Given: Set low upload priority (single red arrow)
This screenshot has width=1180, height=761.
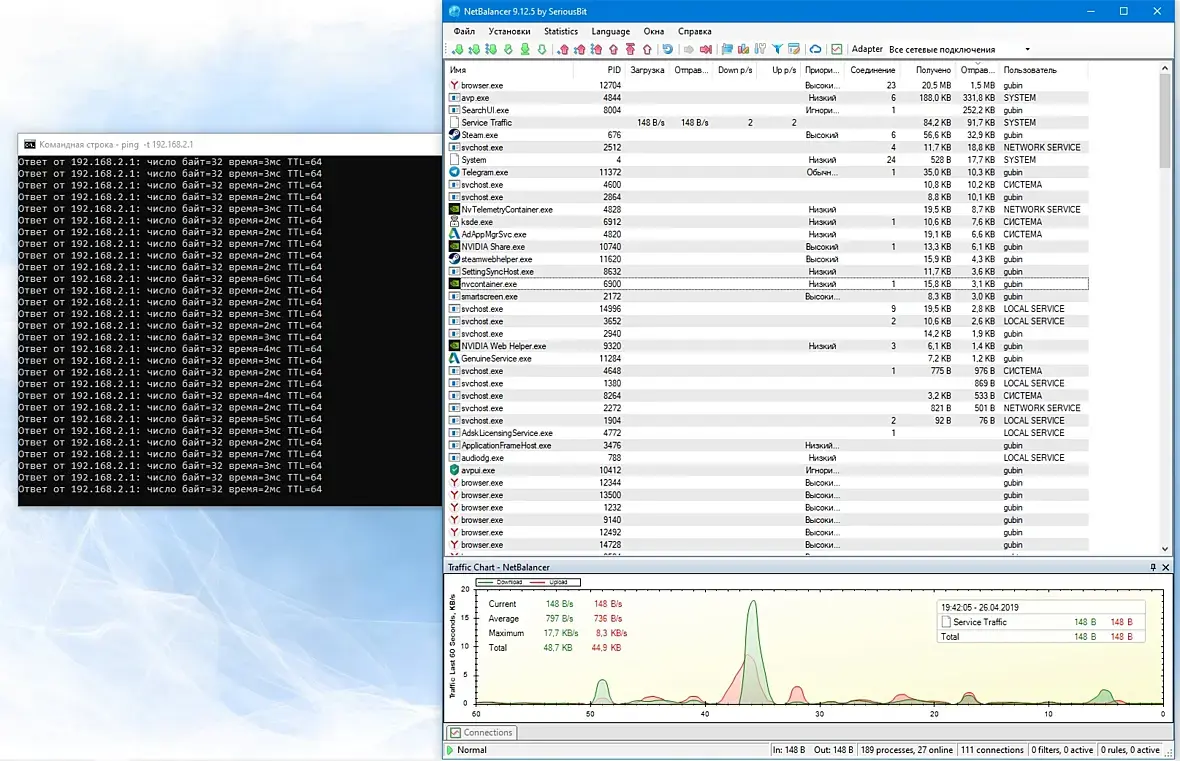Looking at the screenshot, I should click(563, 50).
